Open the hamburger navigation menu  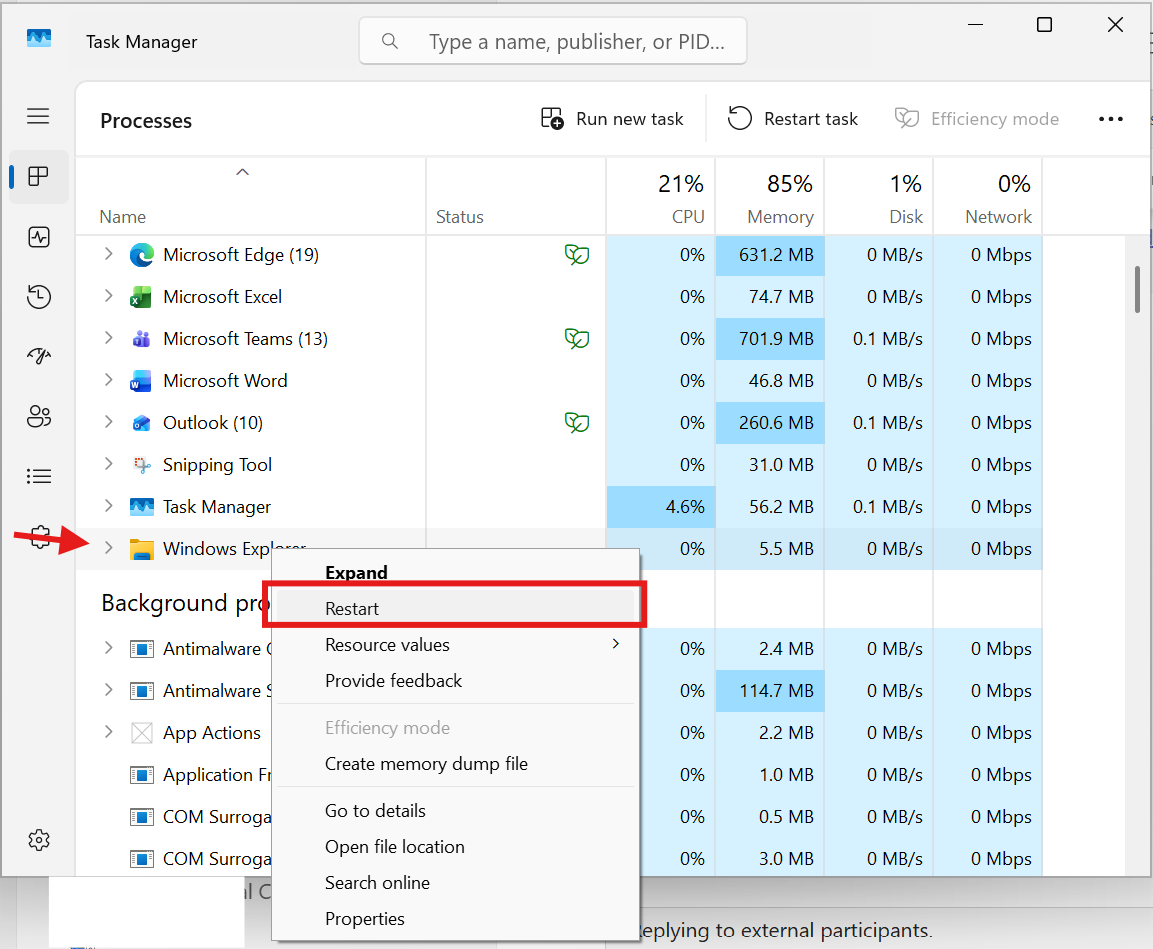38,116
